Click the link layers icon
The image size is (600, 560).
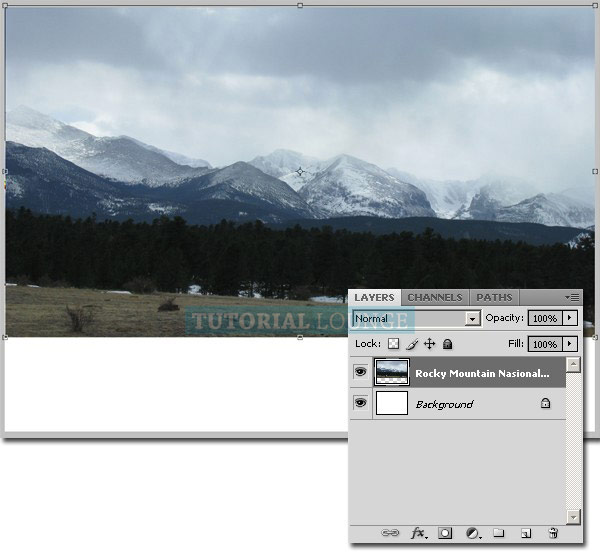[390, 534]
